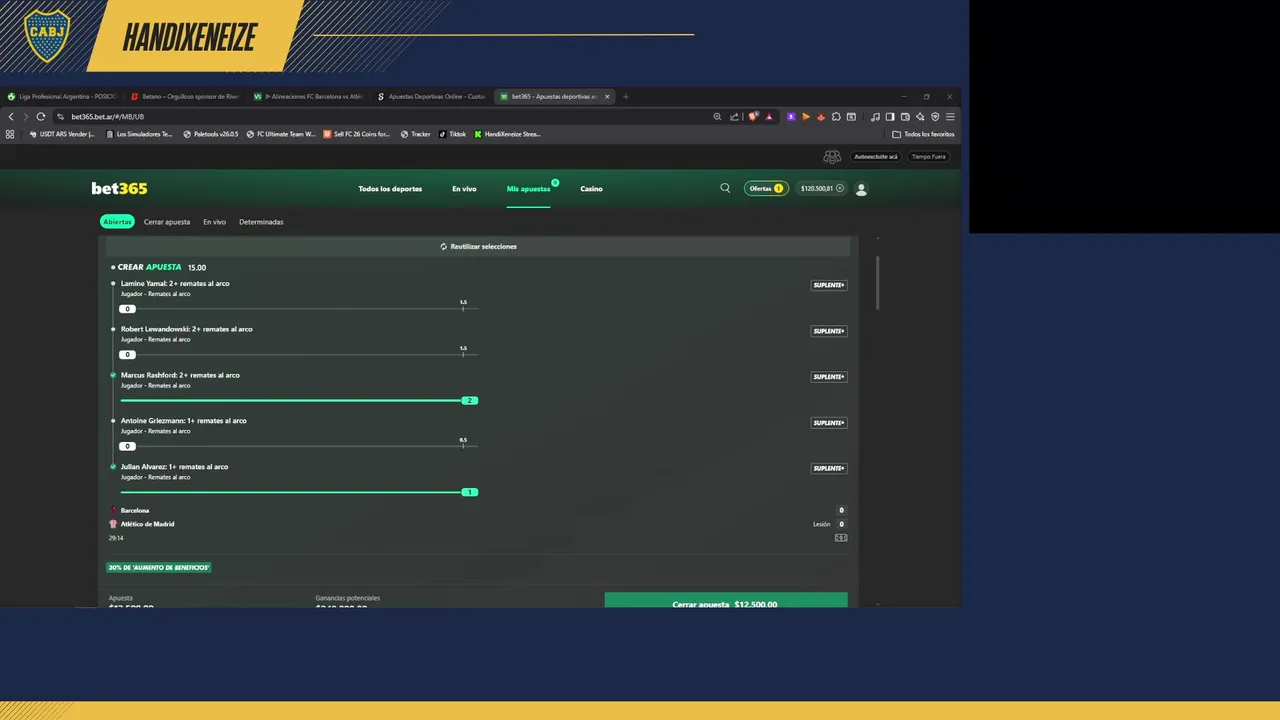Open Todos los deportes menu
Viewport: 1280px width, 720px height.
point(390,189)
